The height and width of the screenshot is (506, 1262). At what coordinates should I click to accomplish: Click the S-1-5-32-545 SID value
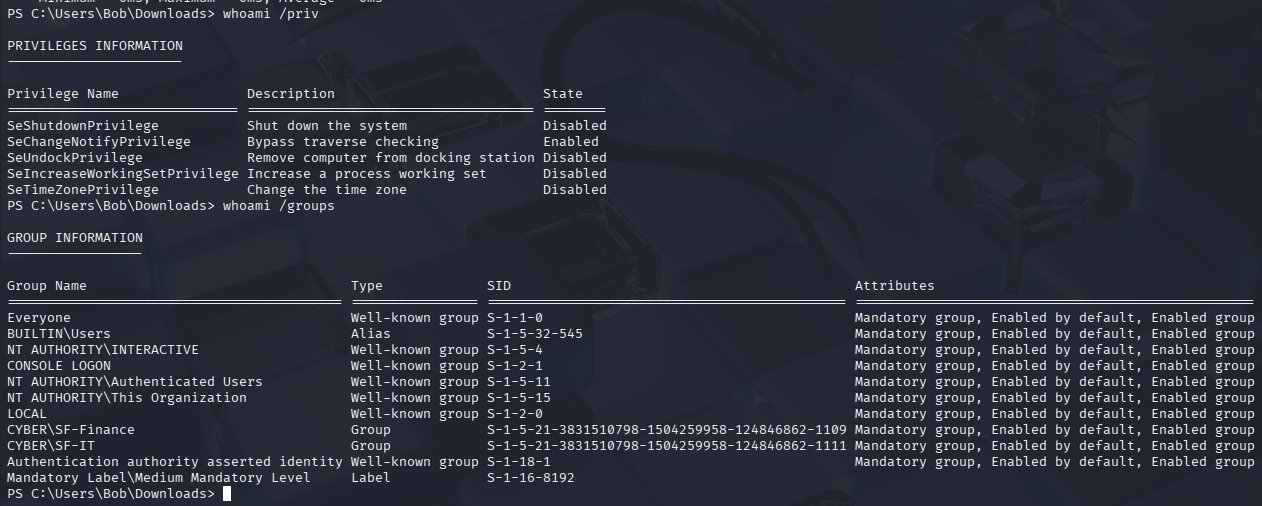(x=535, y=334)
